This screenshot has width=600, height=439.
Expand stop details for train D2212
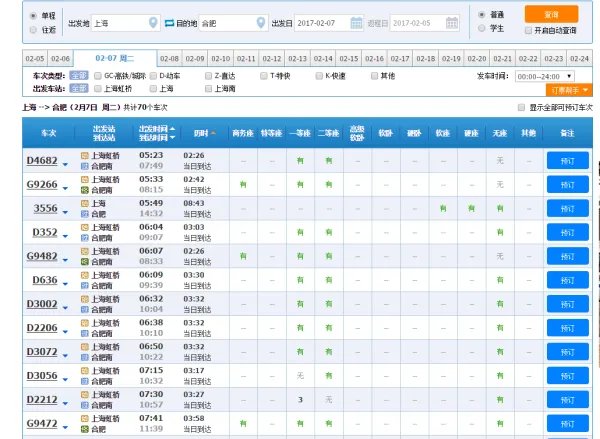coord(65,403)
